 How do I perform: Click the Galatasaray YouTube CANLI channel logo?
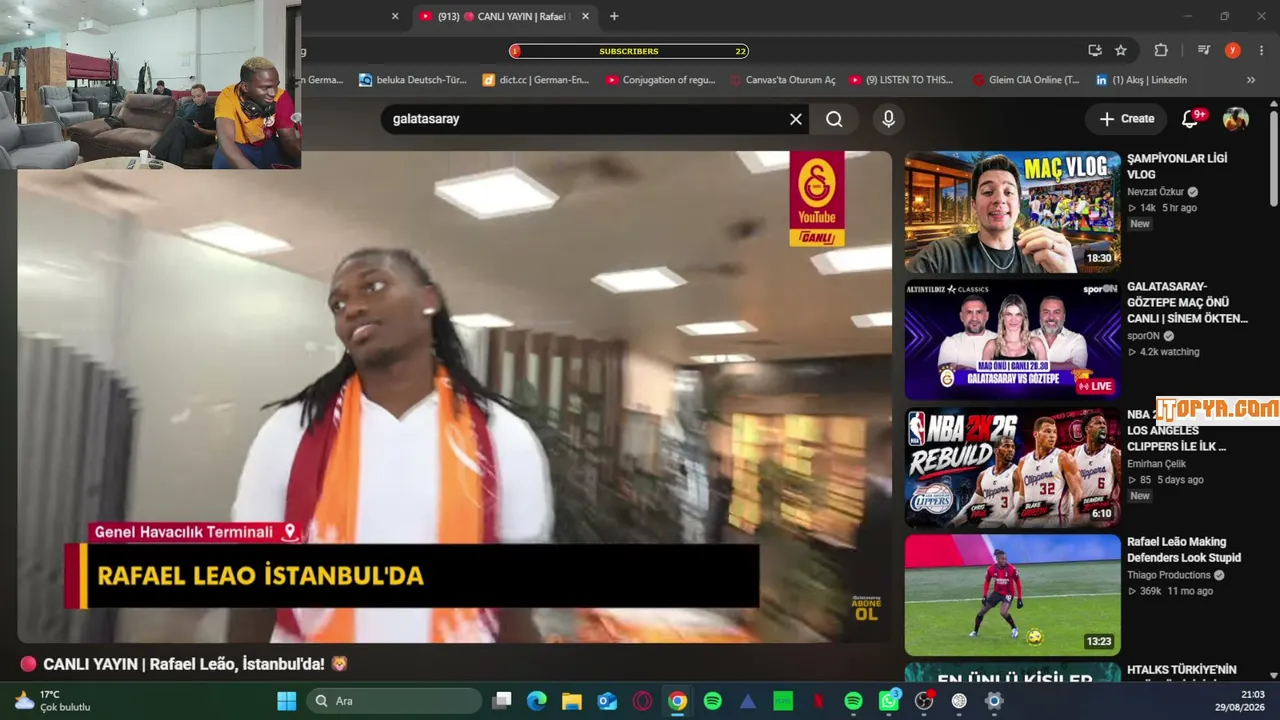click(x=817, y=198)
